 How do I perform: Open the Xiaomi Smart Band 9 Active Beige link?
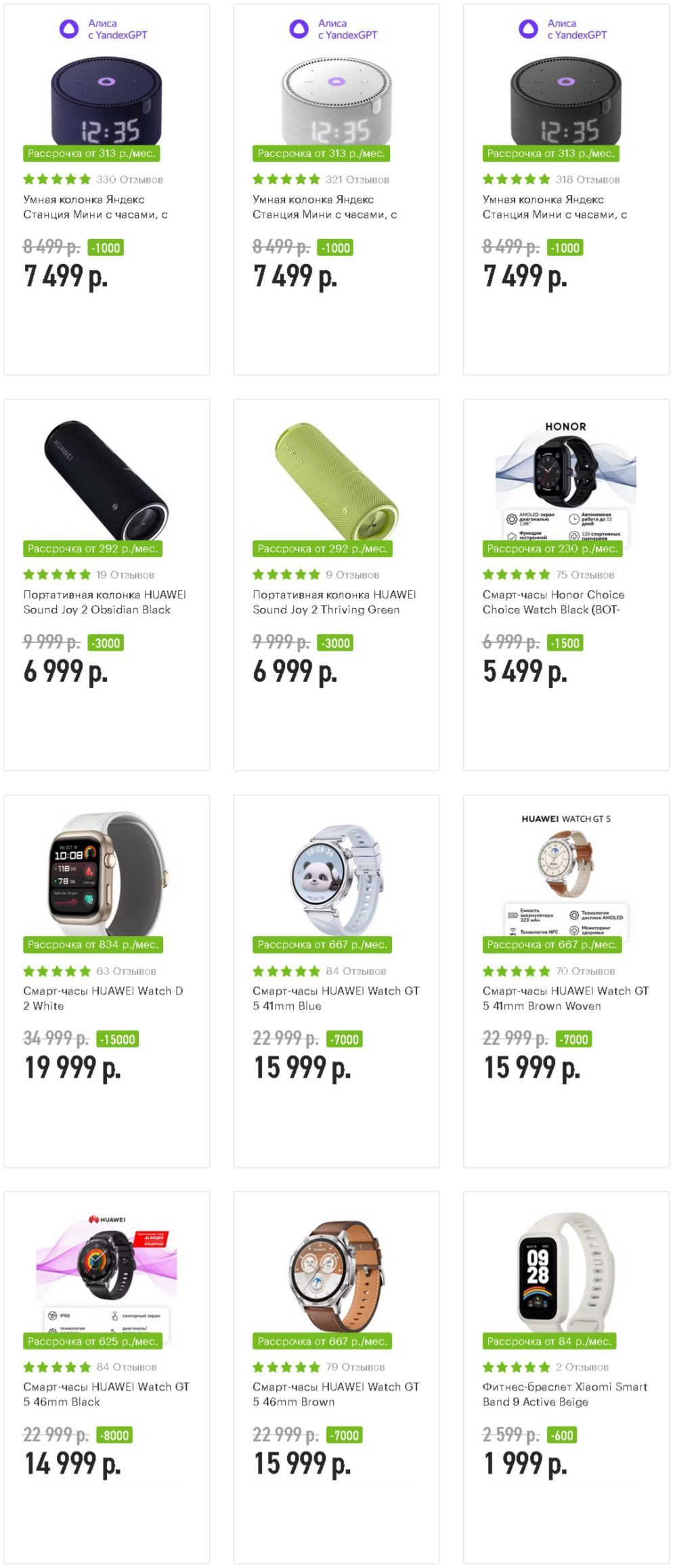[x=565, y=1394]
